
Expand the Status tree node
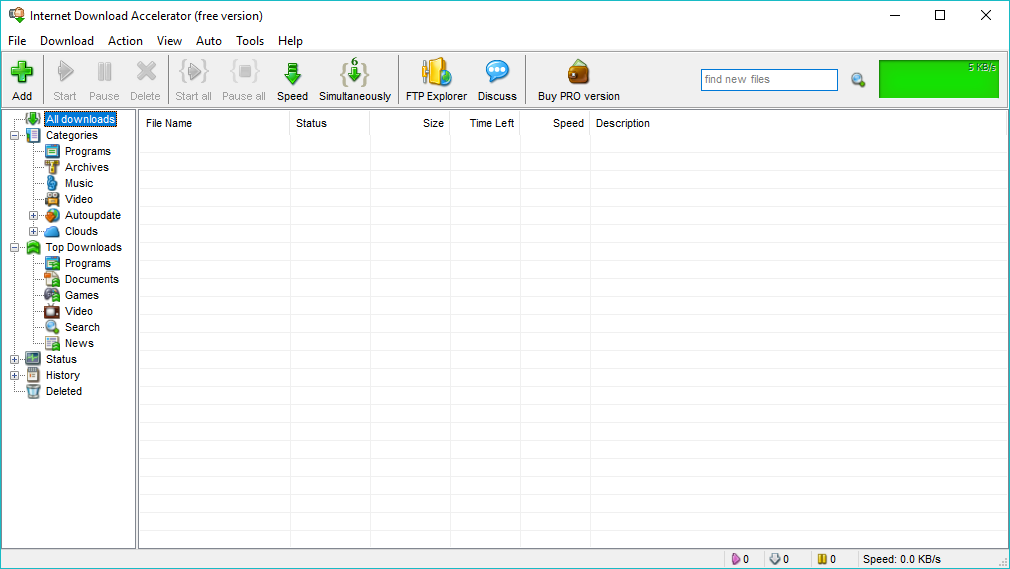click(15, 359)
